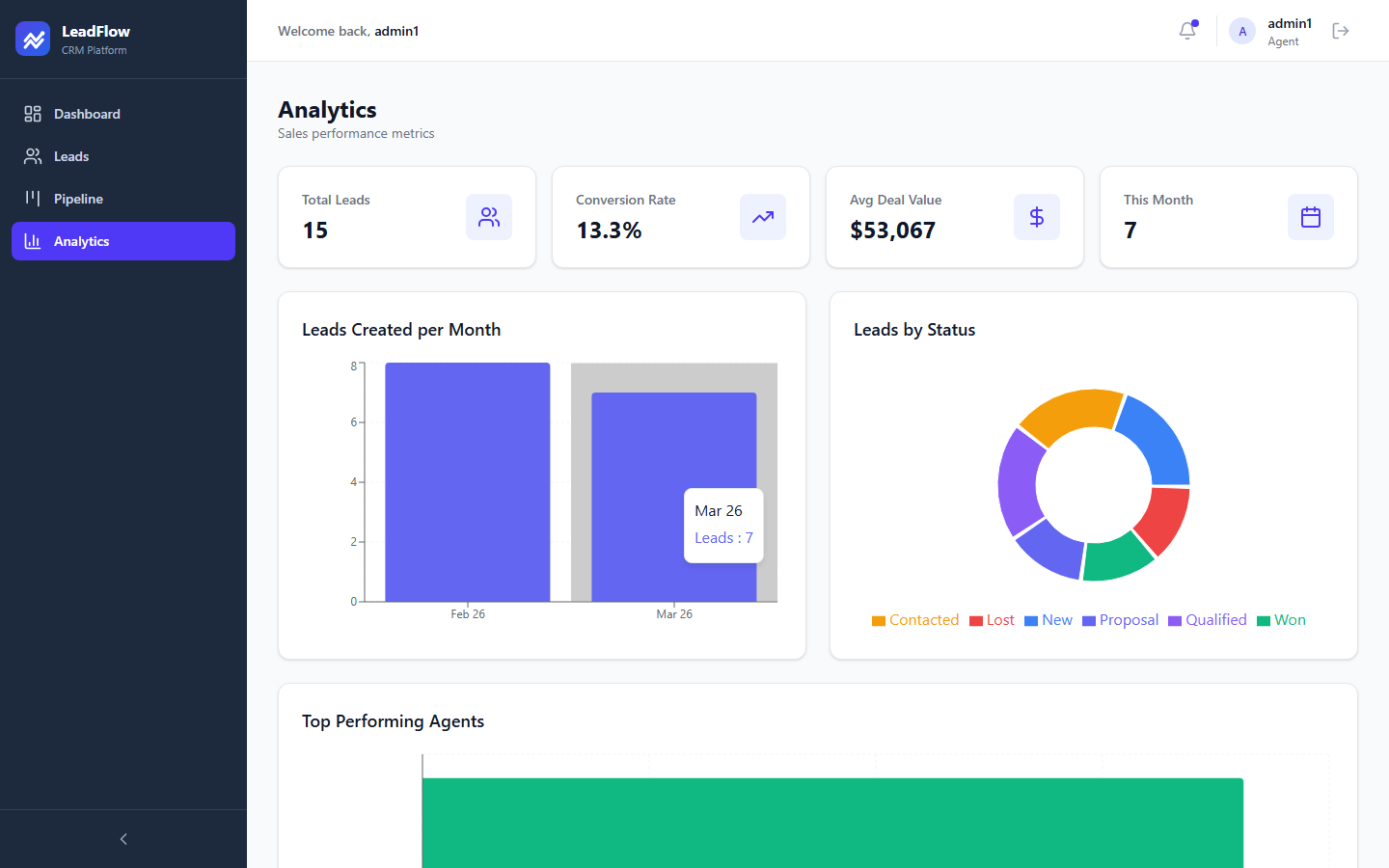Click the Contacted legend swatch
This screenshot has height=868, width=1389.
(879, 621)
